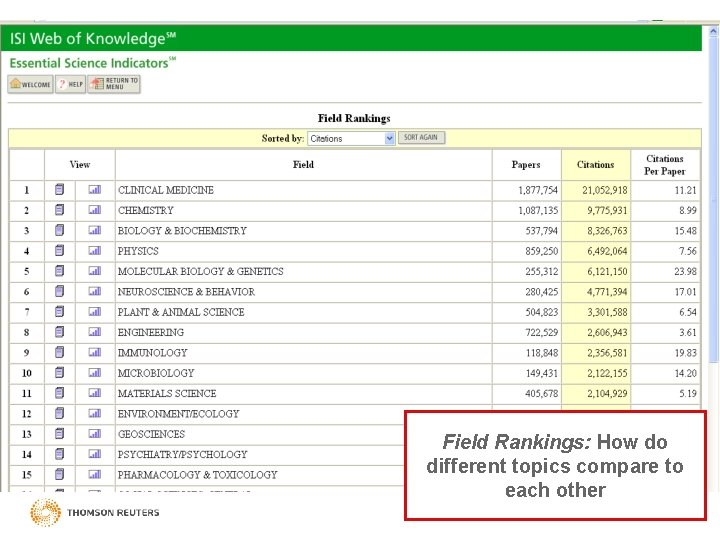View papers for Molecular Biology & Genetics
Viewport: 720px width, 540px height.
tap(59, 271)
